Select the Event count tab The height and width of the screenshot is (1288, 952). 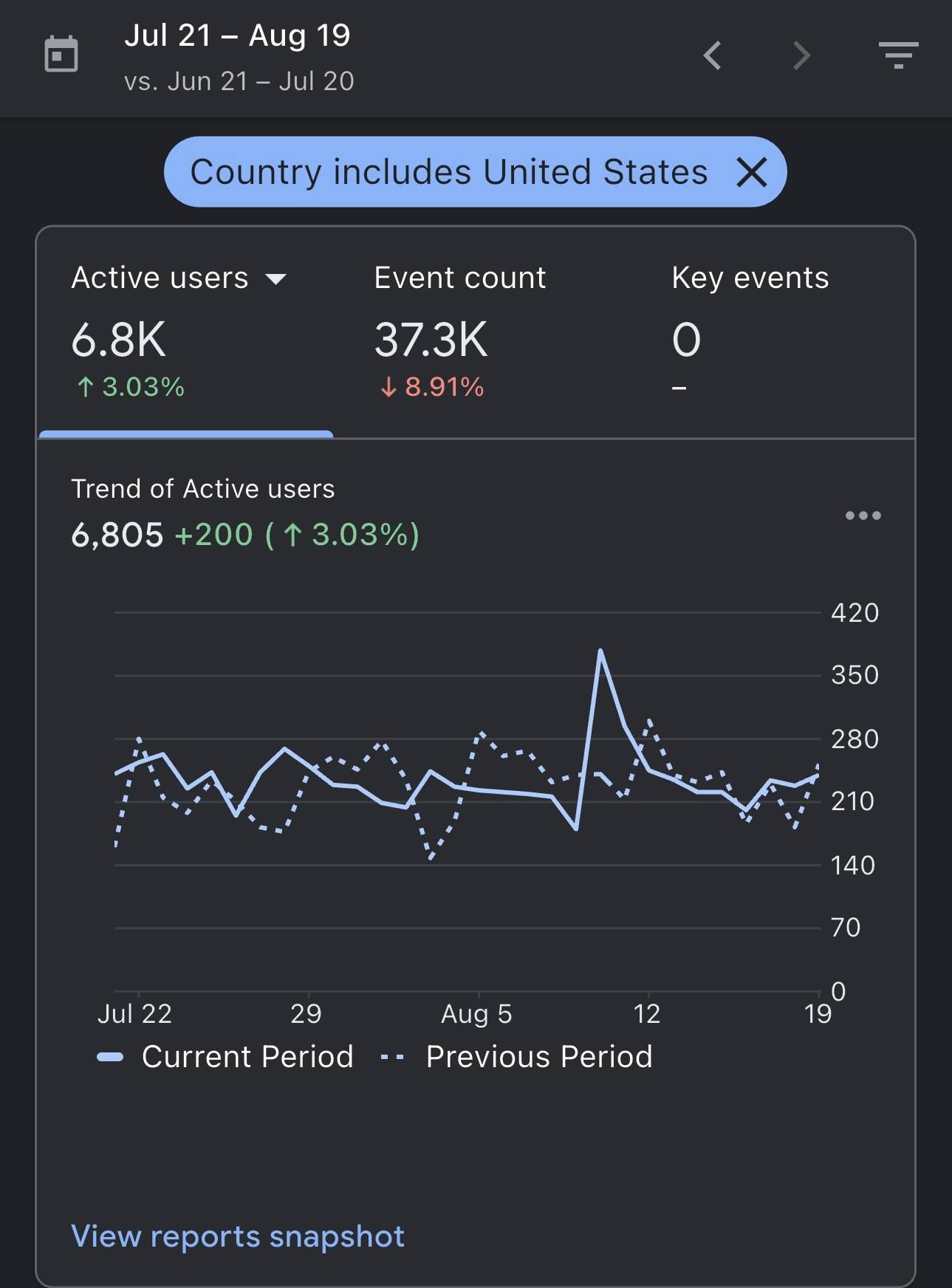pos(459,332)
